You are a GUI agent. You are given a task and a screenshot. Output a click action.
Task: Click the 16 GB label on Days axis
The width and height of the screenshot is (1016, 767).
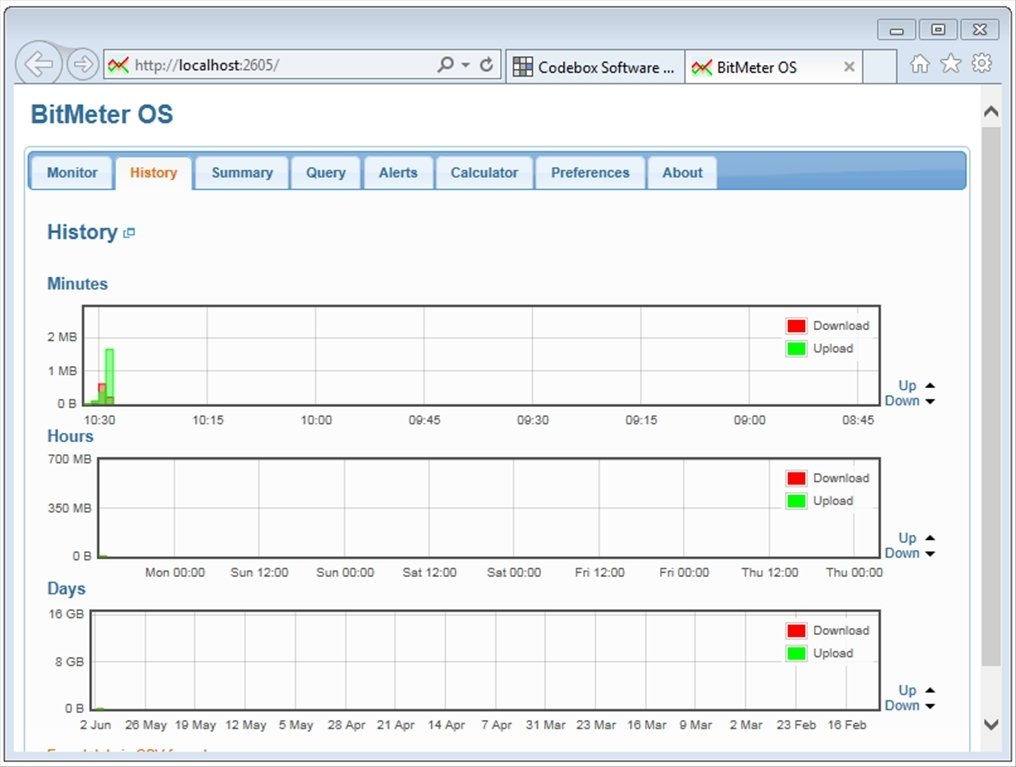66,614
